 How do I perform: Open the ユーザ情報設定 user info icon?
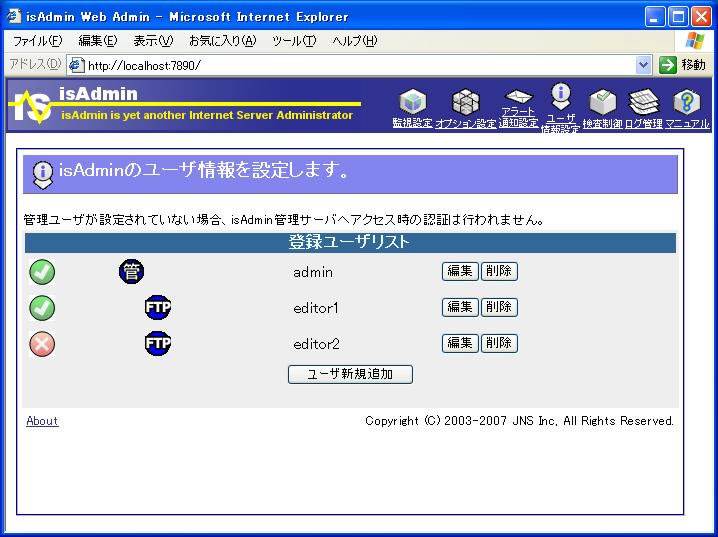click(560, 97)
